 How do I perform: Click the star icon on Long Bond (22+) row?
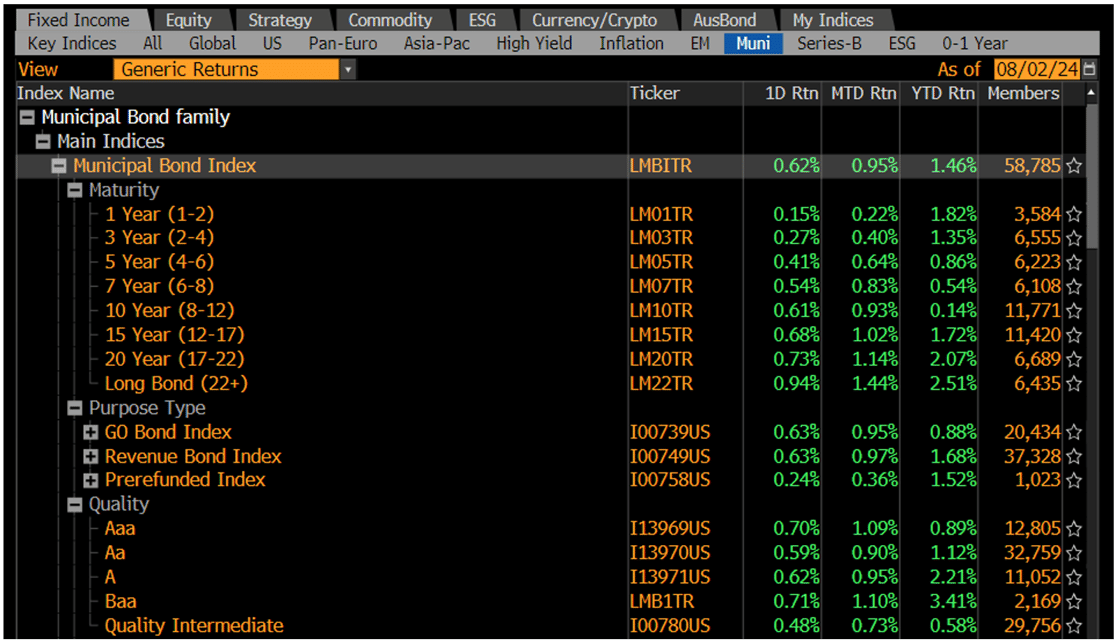point(1073,383)
